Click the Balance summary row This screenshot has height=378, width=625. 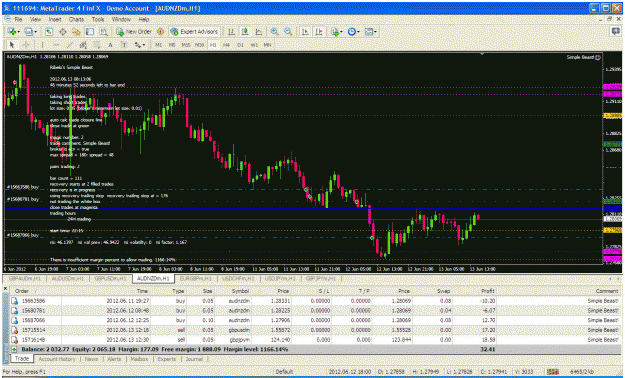(x=315, y=349)
